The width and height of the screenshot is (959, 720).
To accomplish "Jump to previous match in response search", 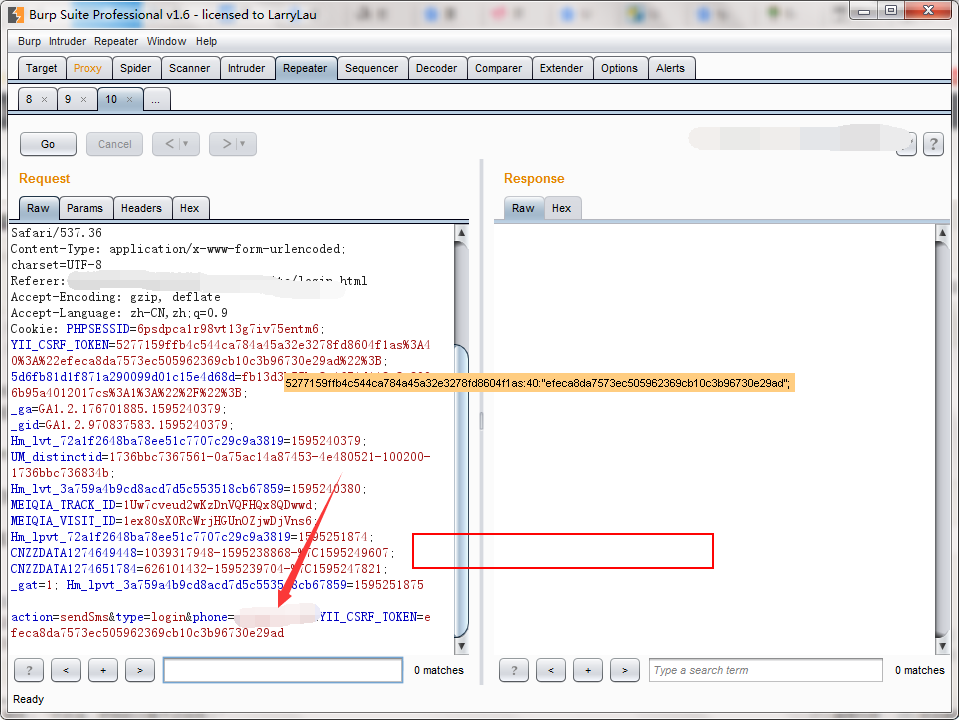I will coord(551,670).
